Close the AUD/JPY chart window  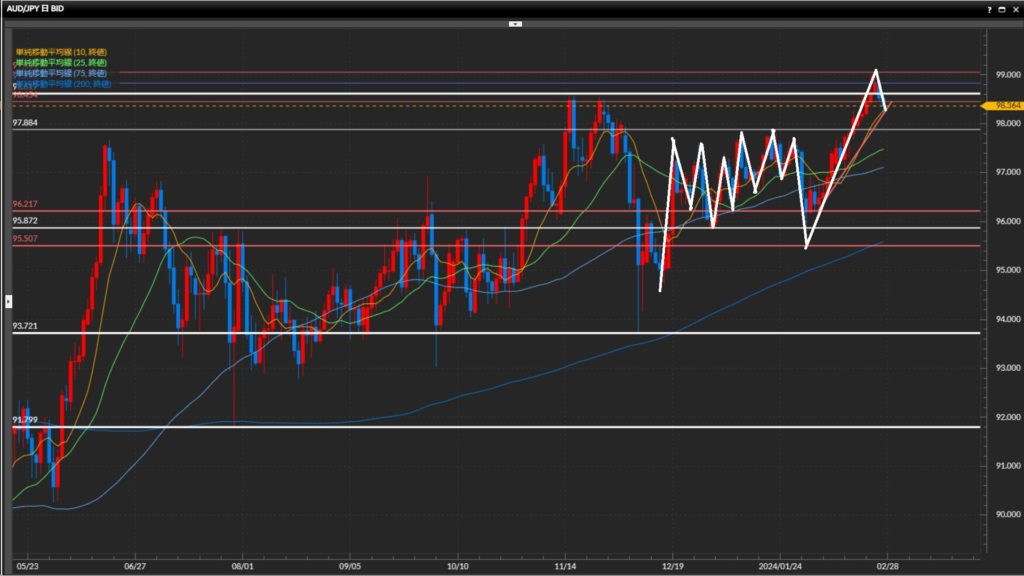1014,8
